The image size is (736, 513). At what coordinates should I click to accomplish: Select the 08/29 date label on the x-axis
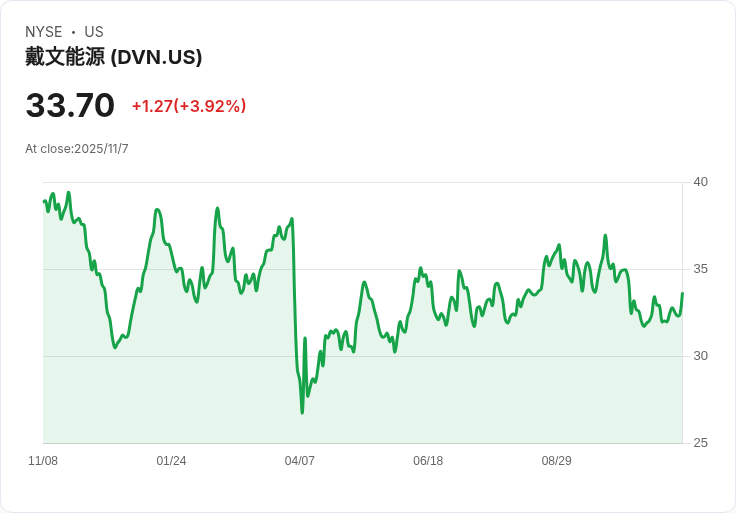[557, 461]
